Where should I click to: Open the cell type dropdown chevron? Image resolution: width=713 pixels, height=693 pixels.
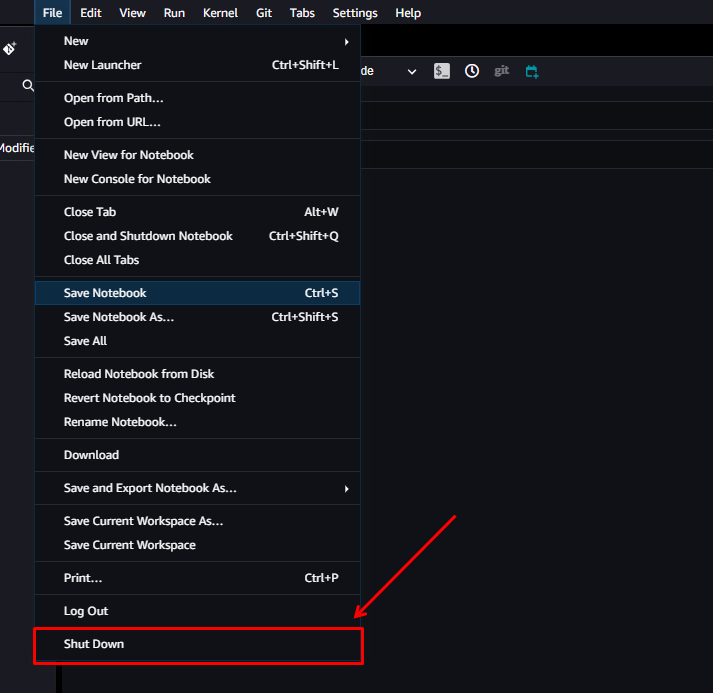[412, 71]
